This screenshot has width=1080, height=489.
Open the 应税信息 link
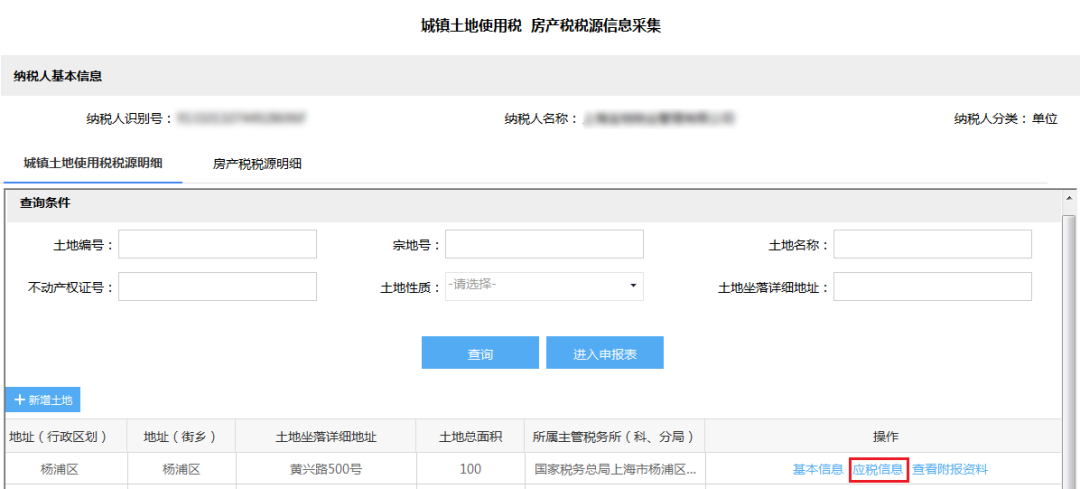click(x=878, y=469)
